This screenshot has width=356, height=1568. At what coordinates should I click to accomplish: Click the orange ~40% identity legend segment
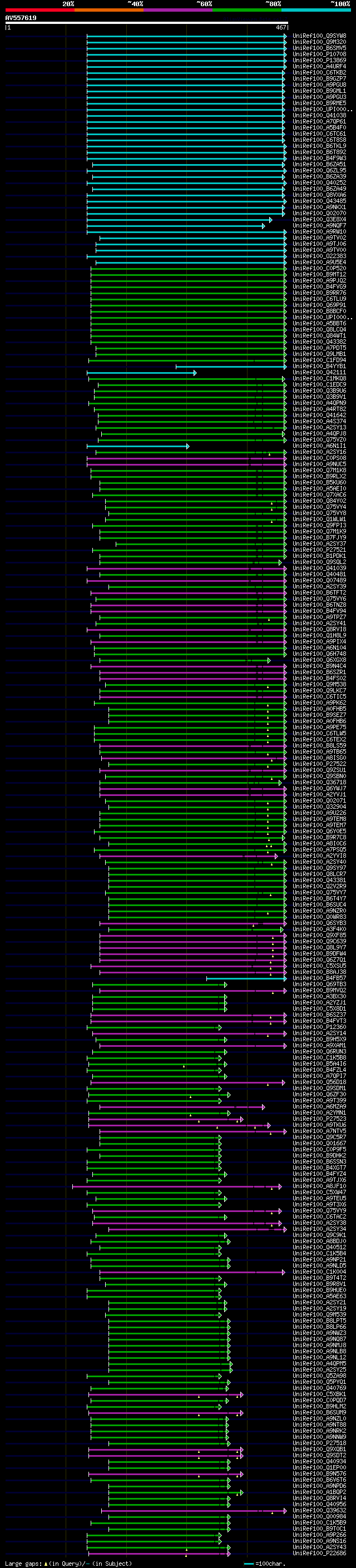point(109,10)
